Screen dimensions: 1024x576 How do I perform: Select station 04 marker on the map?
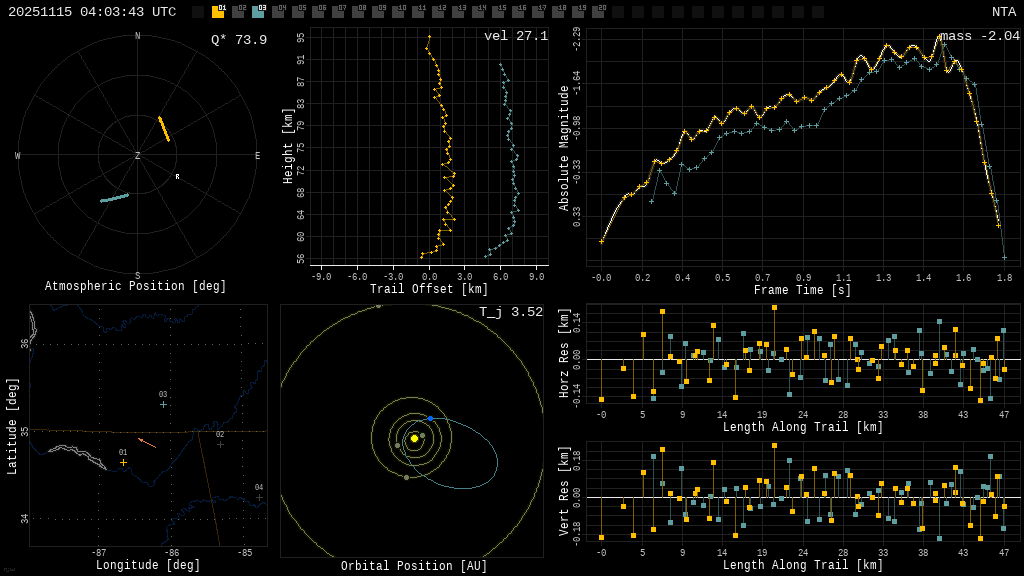click(x=259, y=497)
